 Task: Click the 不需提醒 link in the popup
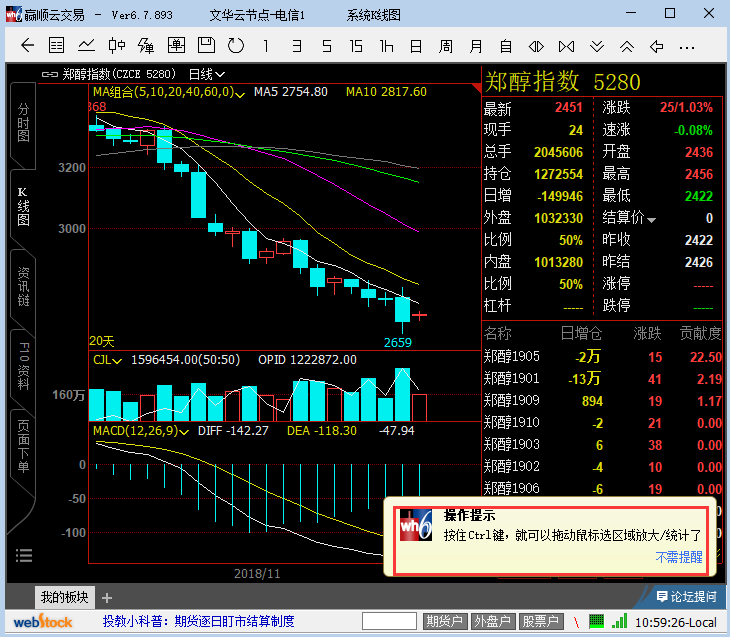pyautogui.click(x=679, y=557)
